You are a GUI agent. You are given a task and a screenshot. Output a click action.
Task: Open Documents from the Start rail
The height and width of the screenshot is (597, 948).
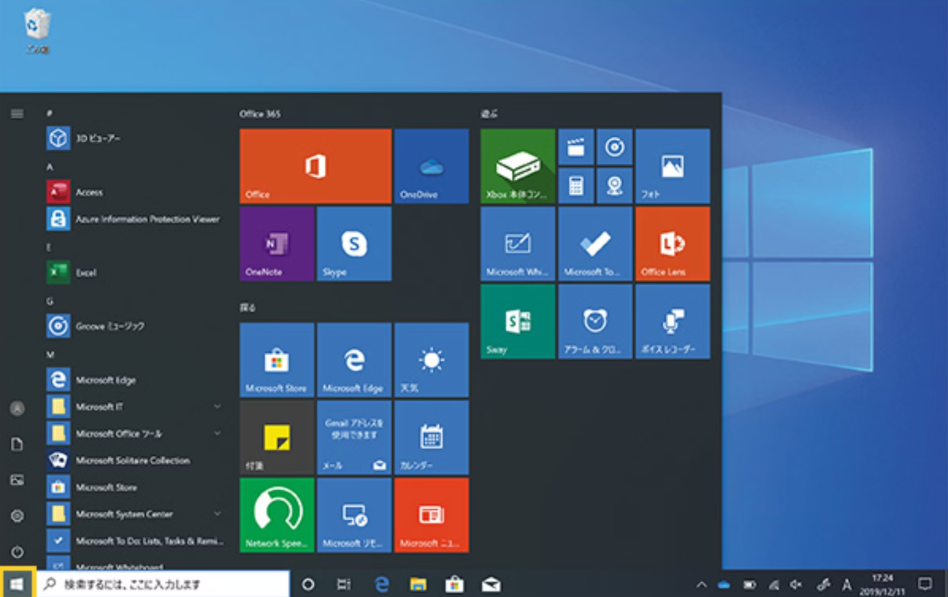18,444
